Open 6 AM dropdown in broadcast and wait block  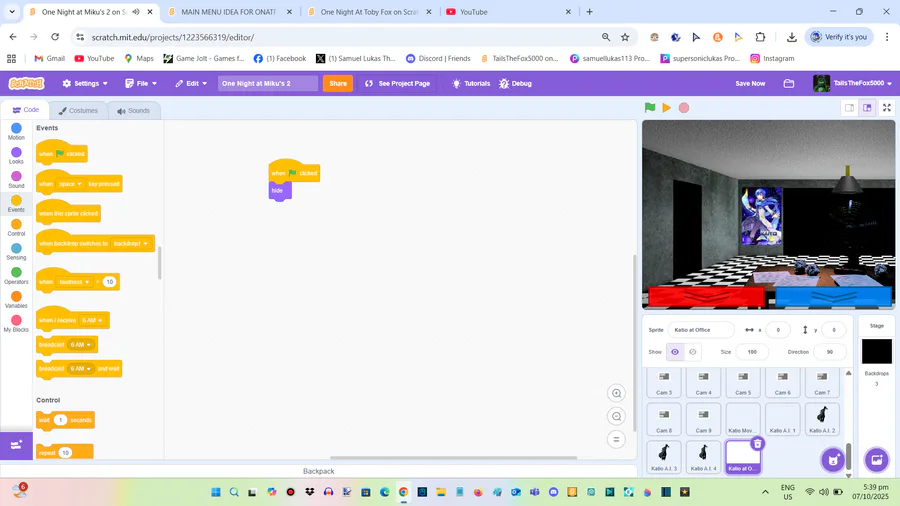pyautogui.click(x=80, y=368)
